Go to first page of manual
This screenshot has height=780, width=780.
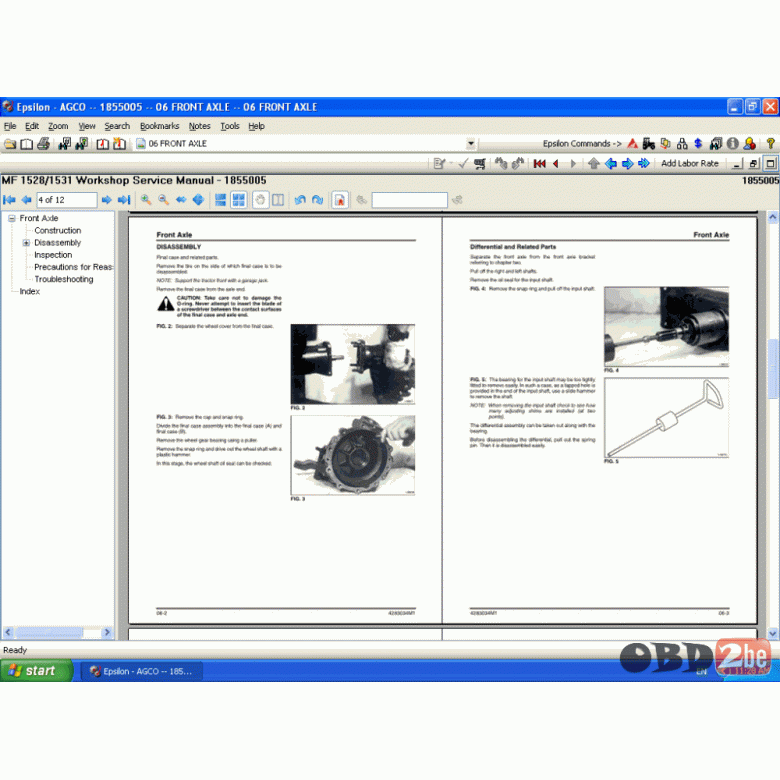pyautogui.click(x=9, y=200)
